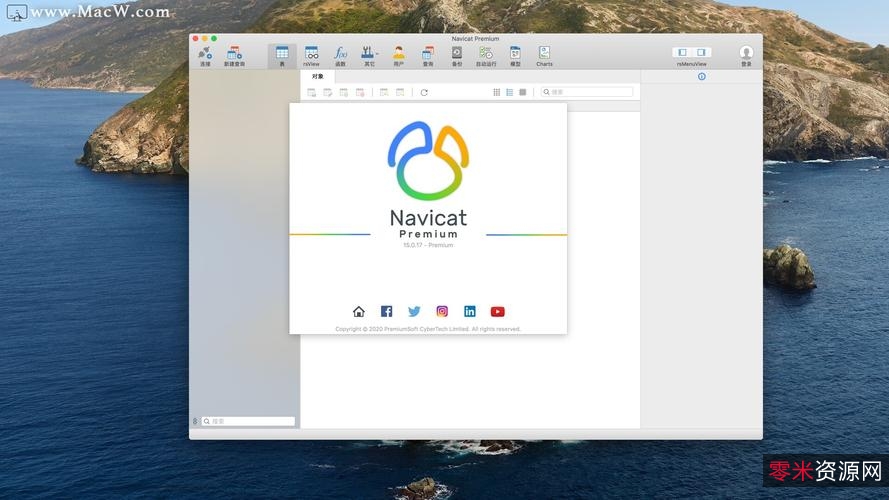The image size is (889, 500).
Task: Open the LinkedIn link icon
Action: [470, 311]
